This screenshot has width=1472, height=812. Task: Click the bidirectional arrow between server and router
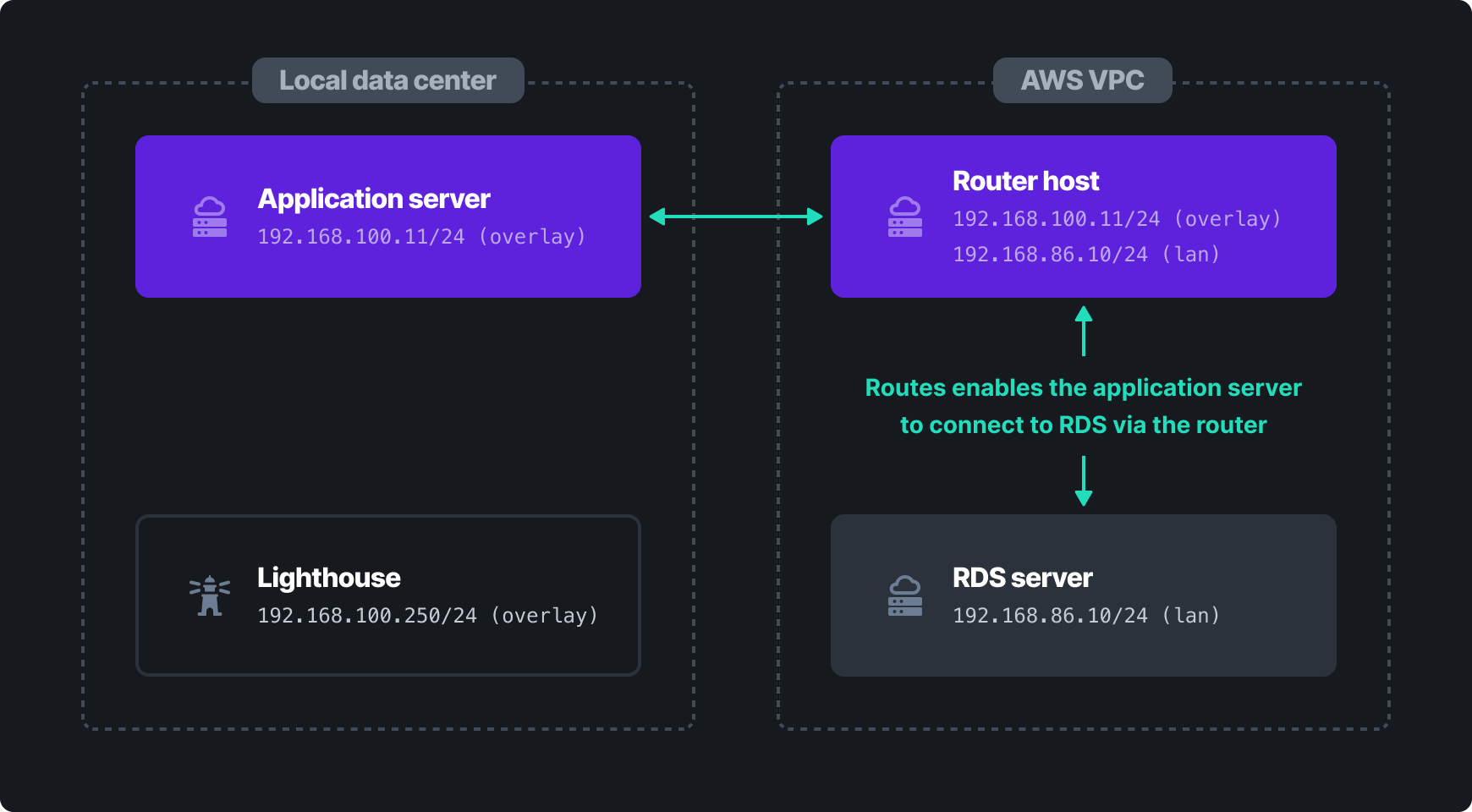click(x=734, y=217)
